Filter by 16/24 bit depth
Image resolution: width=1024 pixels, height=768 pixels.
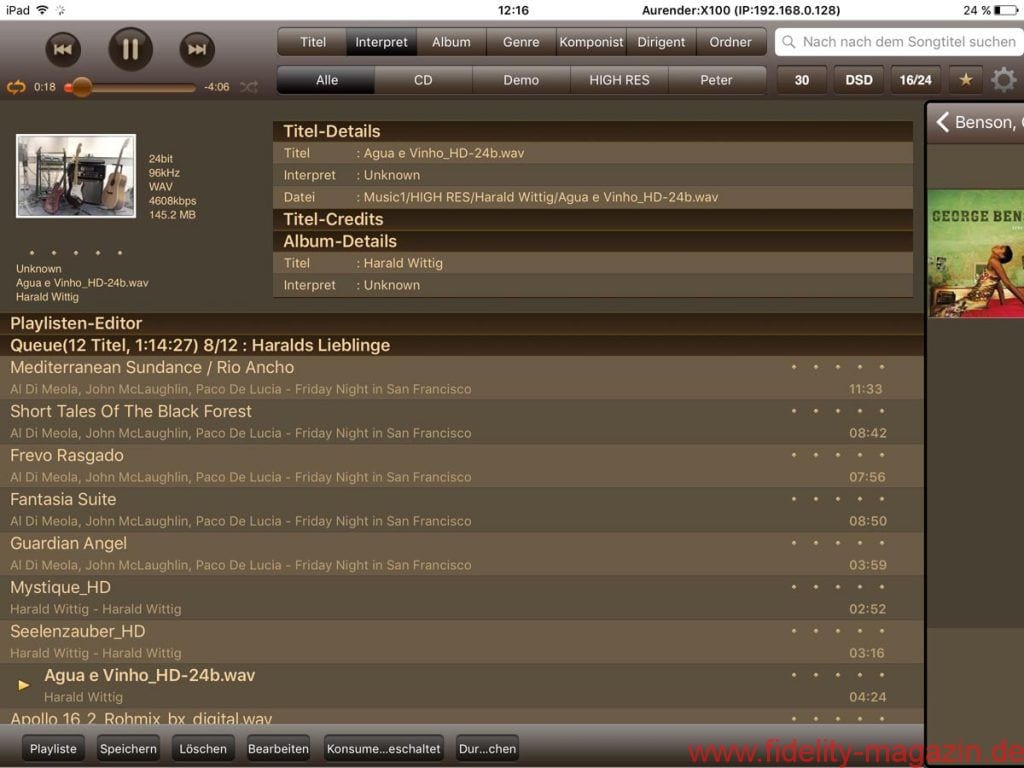tap(915, 80)
